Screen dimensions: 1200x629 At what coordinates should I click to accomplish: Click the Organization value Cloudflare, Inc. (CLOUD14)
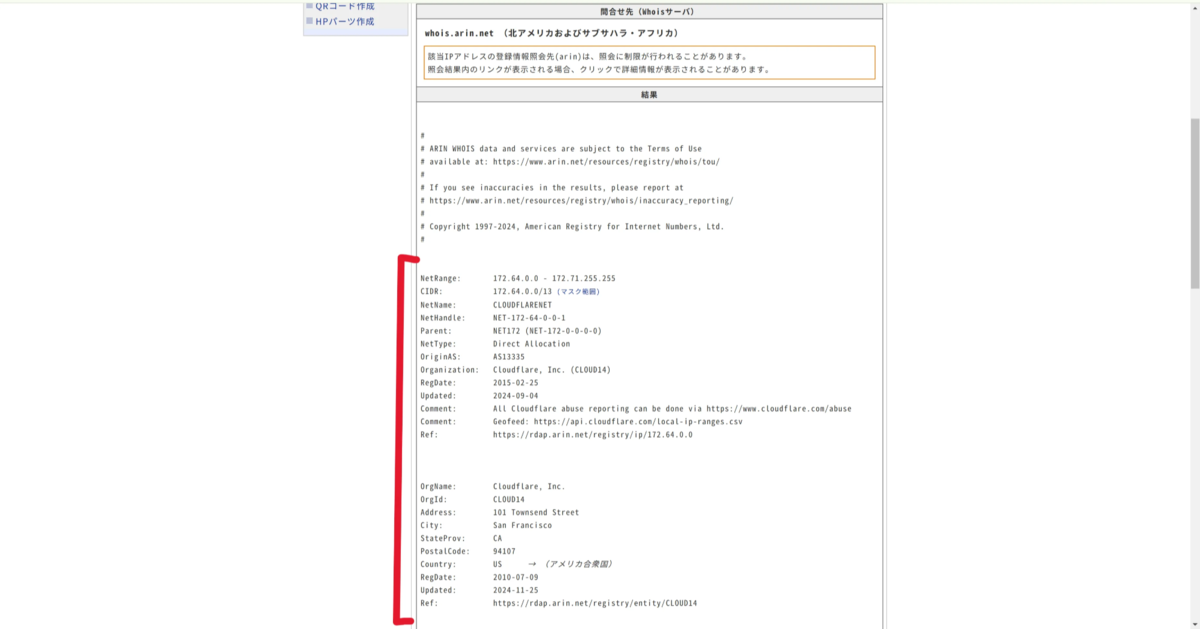point(552,369)
